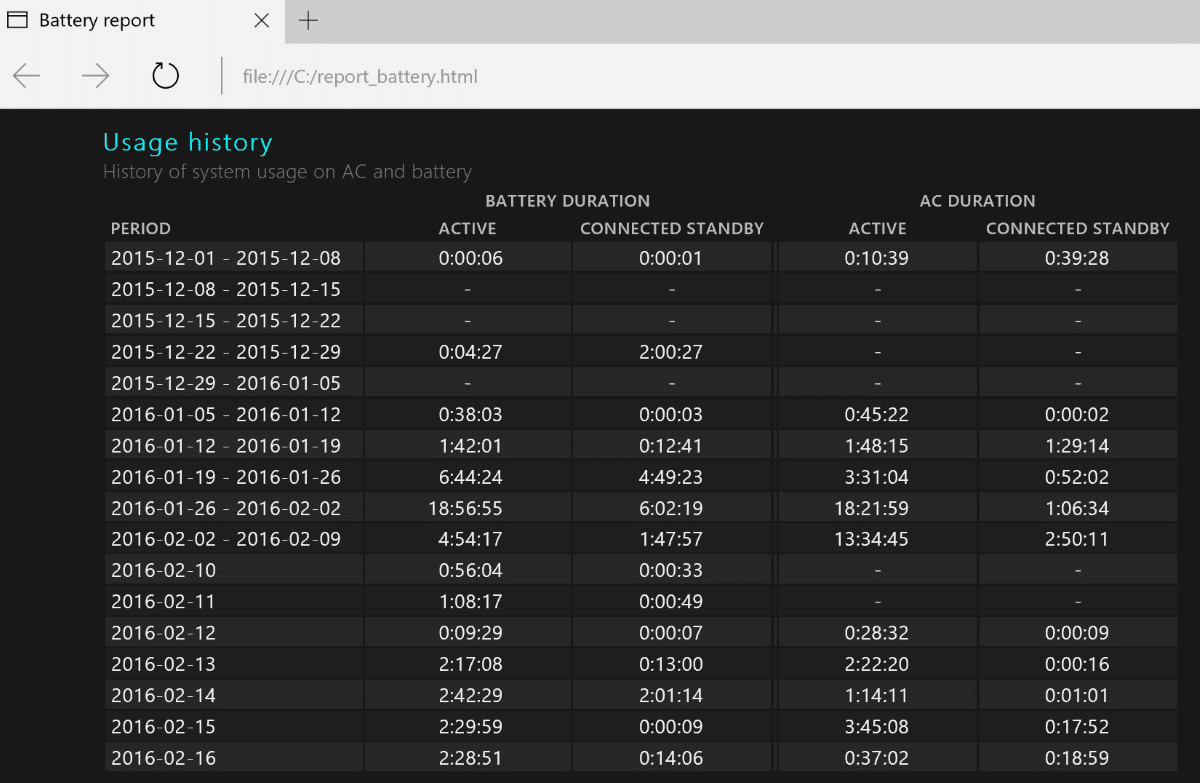This screenshot has height=783, width=1200.
Task: Click AC active value 13:34:45
Action: coord(872,540)
